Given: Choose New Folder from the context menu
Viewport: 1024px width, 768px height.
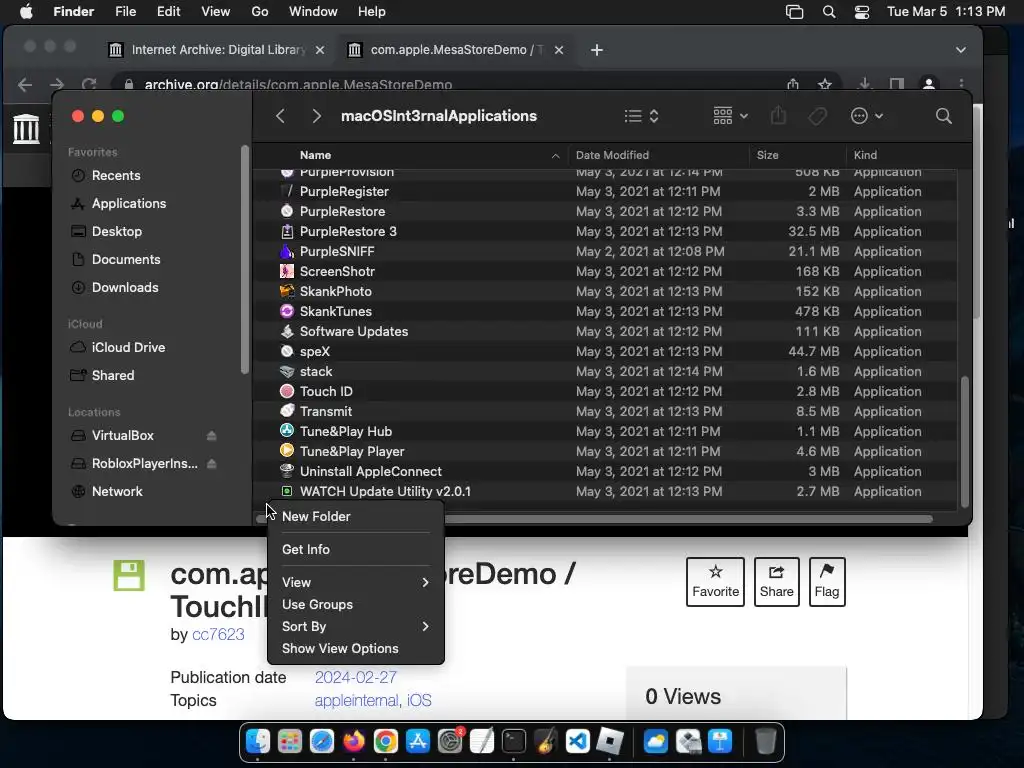Looking at the screenshot, I should click(356, 517).
